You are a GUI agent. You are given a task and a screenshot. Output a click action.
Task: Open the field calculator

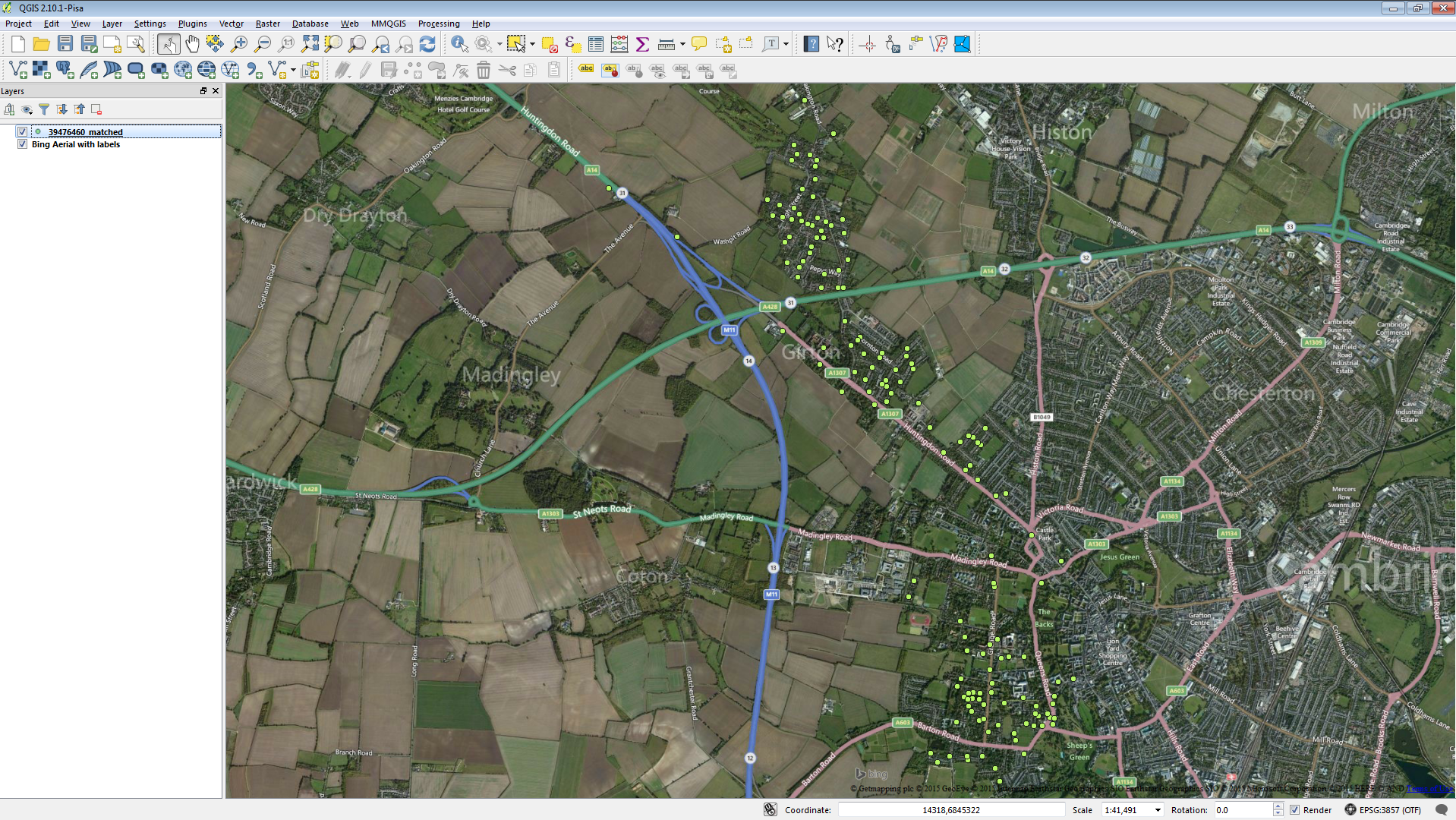(x=619, y=44)
